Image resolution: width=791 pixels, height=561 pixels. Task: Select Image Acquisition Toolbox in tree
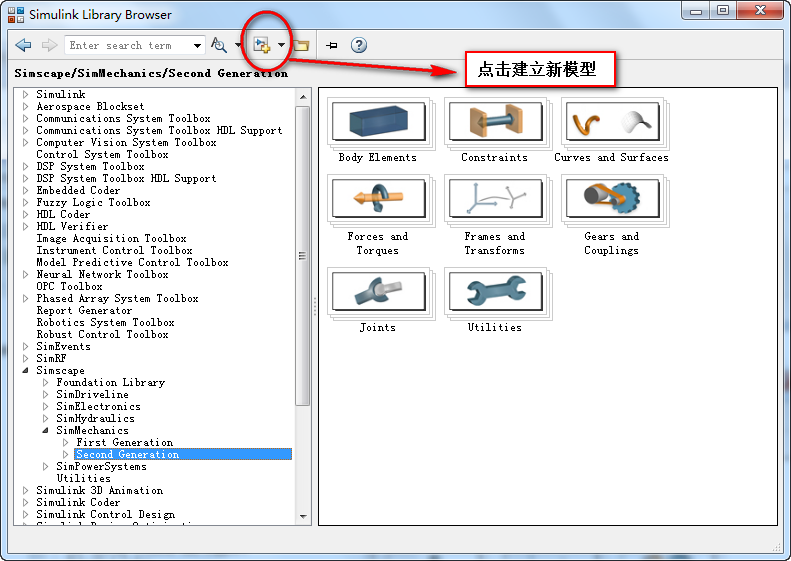[111, 239]
